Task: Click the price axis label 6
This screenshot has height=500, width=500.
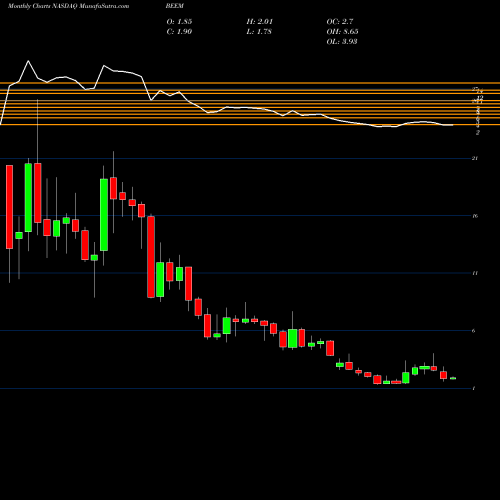Action: point(474,331)
